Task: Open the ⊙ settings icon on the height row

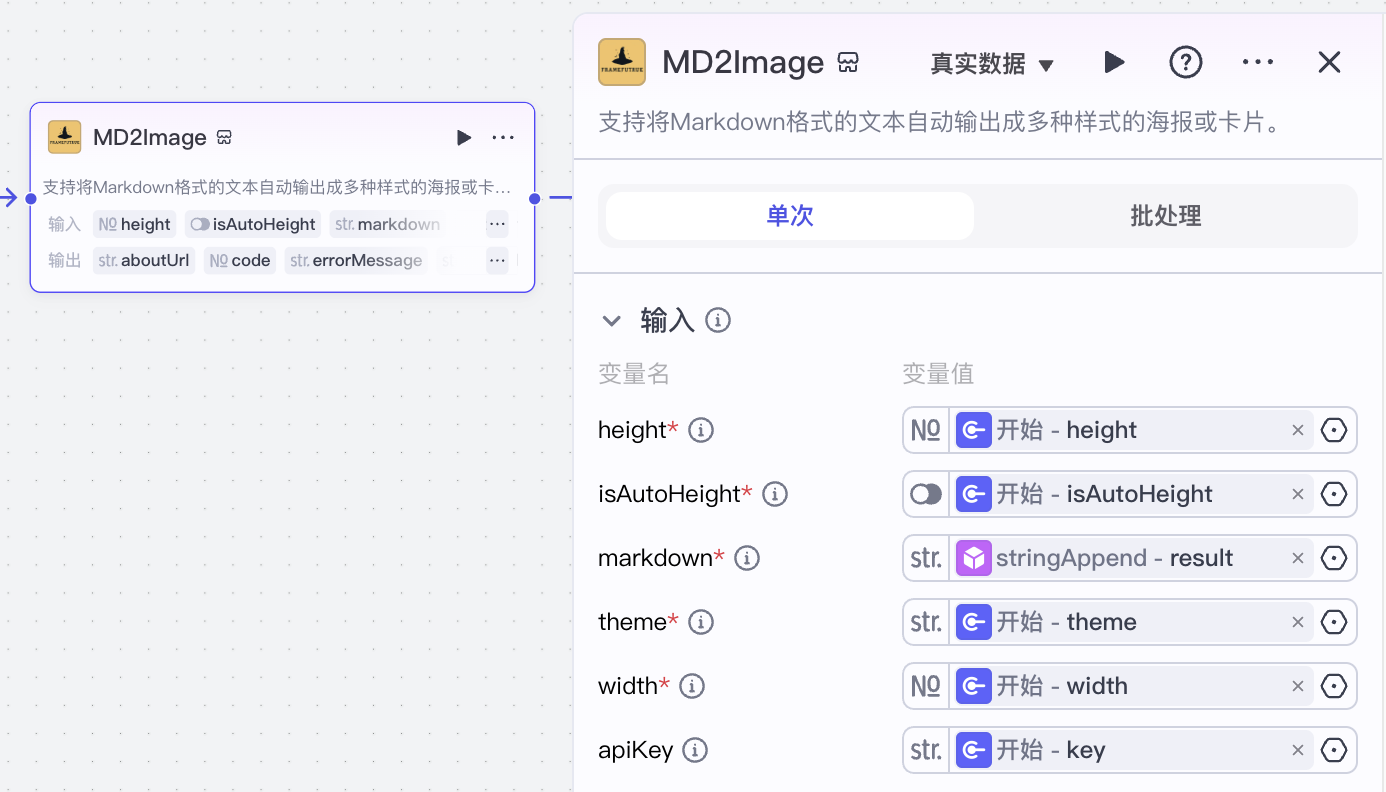Action: [x=1334, y=430]
